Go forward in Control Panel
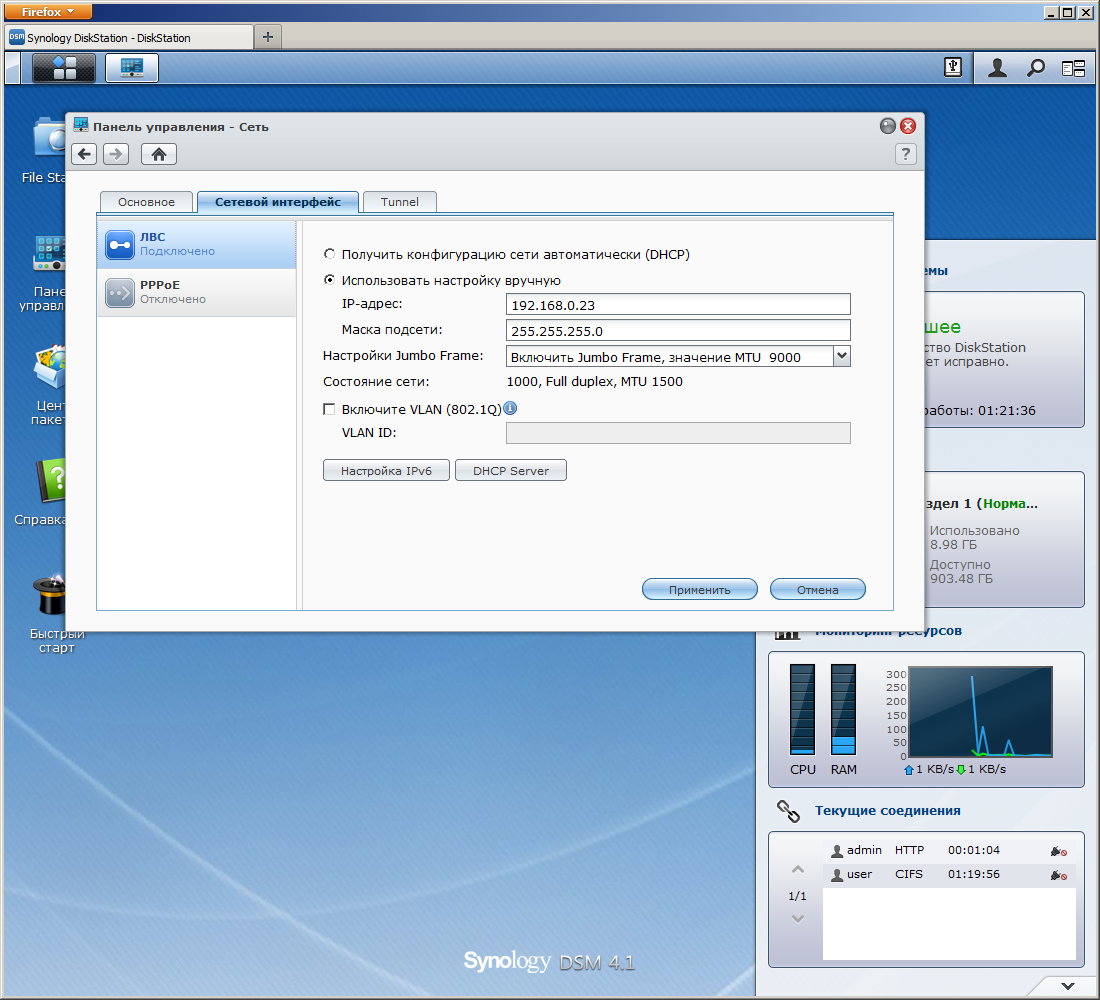Image resolution: width=1100 pixels, height=1000 pixels. coord(116,154)
